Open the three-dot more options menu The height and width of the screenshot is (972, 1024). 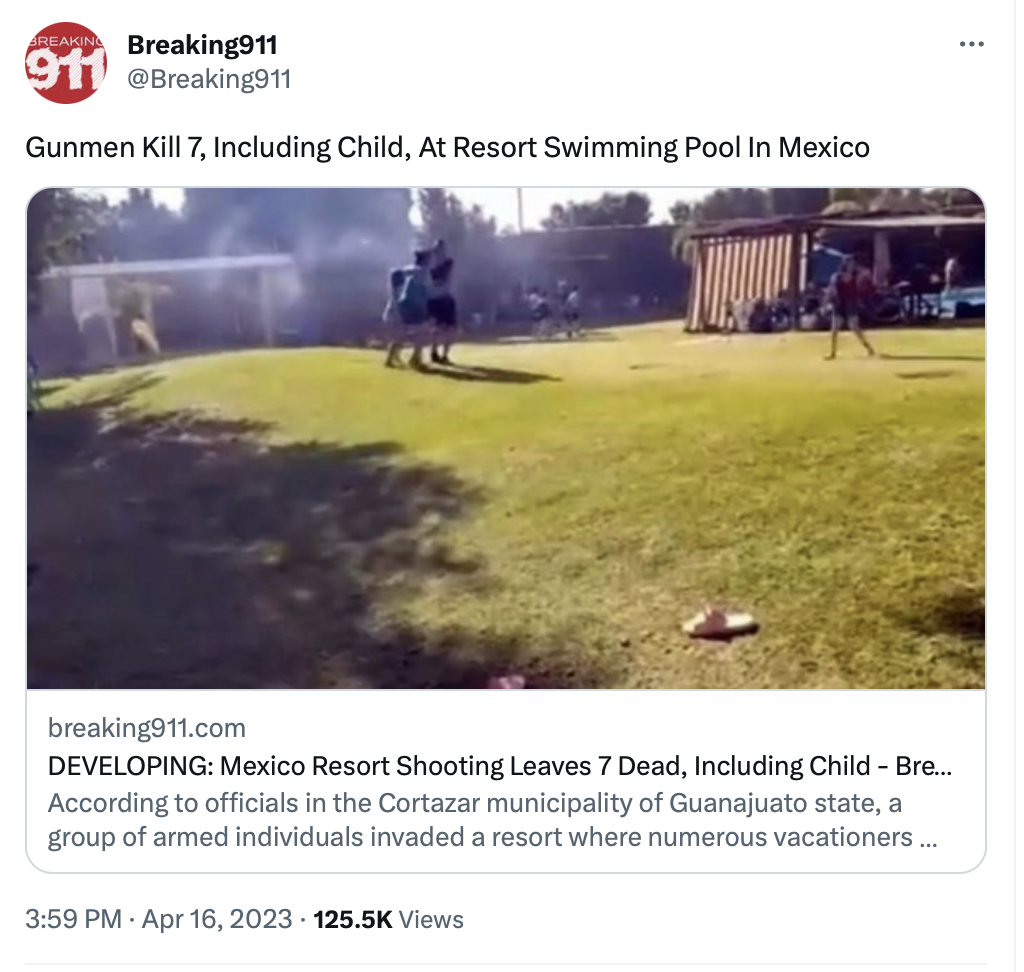971,44
